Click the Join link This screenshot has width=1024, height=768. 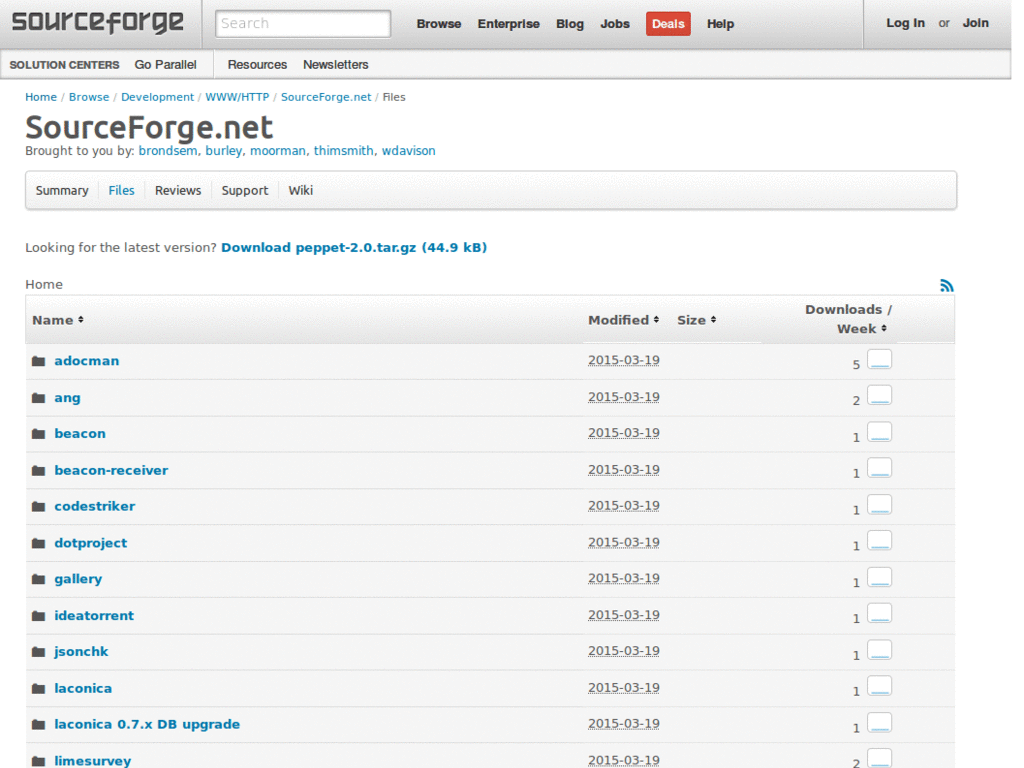coord(976,23)
